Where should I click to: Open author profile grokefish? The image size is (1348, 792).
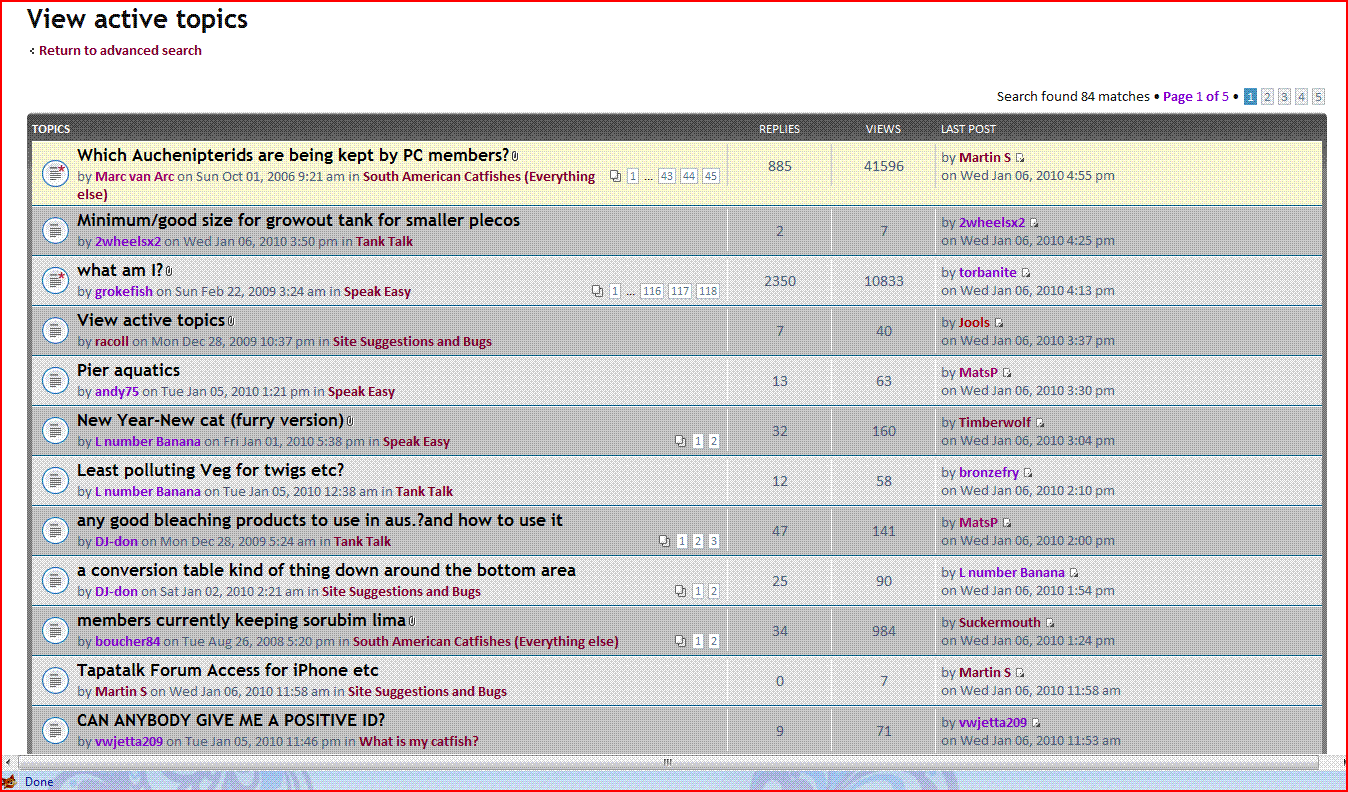click(x=123, y=292)
